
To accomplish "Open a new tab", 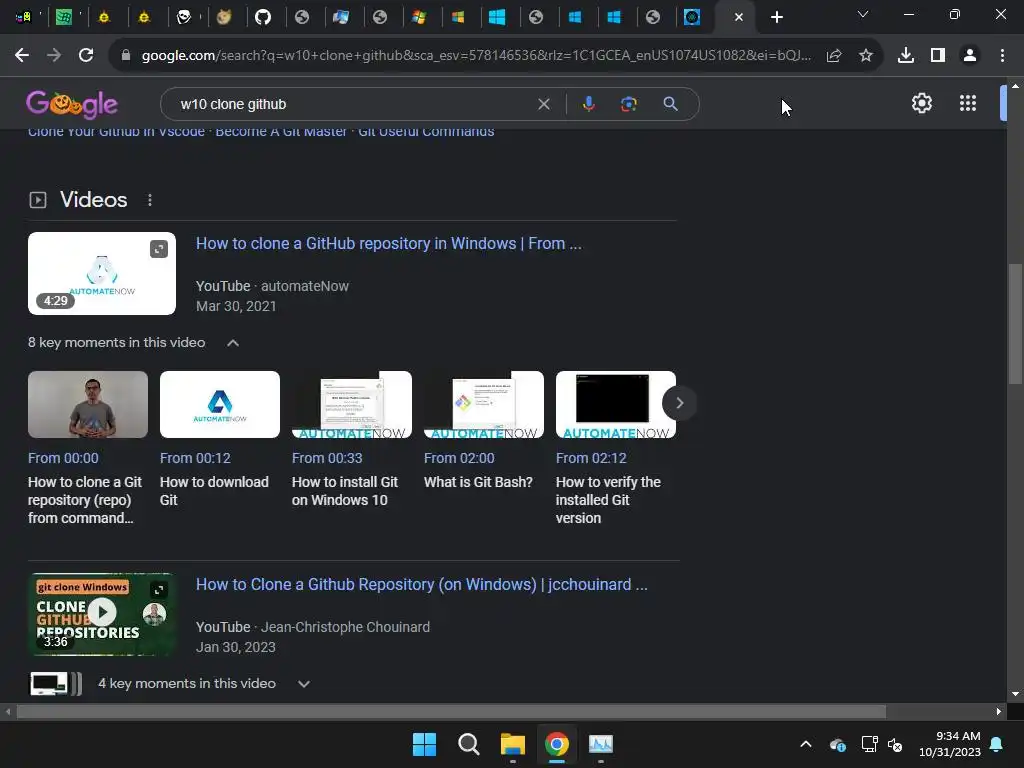I will [x=776, y=17].
